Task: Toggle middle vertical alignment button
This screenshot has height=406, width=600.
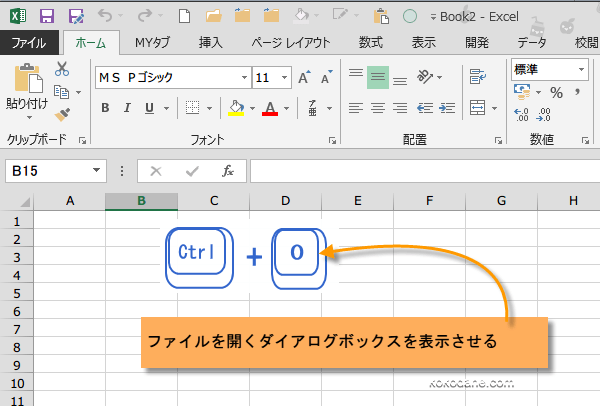Action: [x=377, y=77]
